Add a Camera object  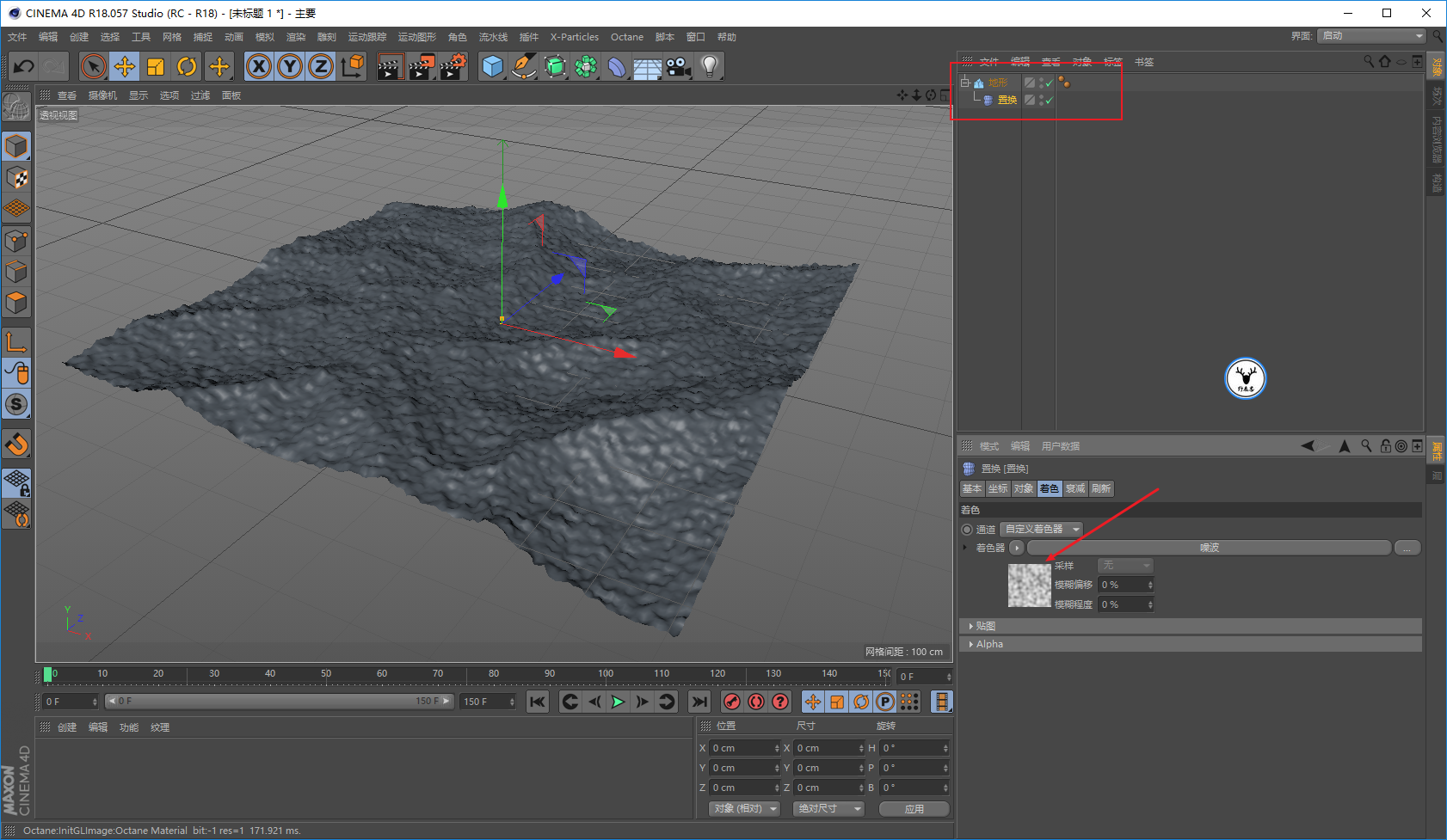pyautogui.click(x=679, y=66)
